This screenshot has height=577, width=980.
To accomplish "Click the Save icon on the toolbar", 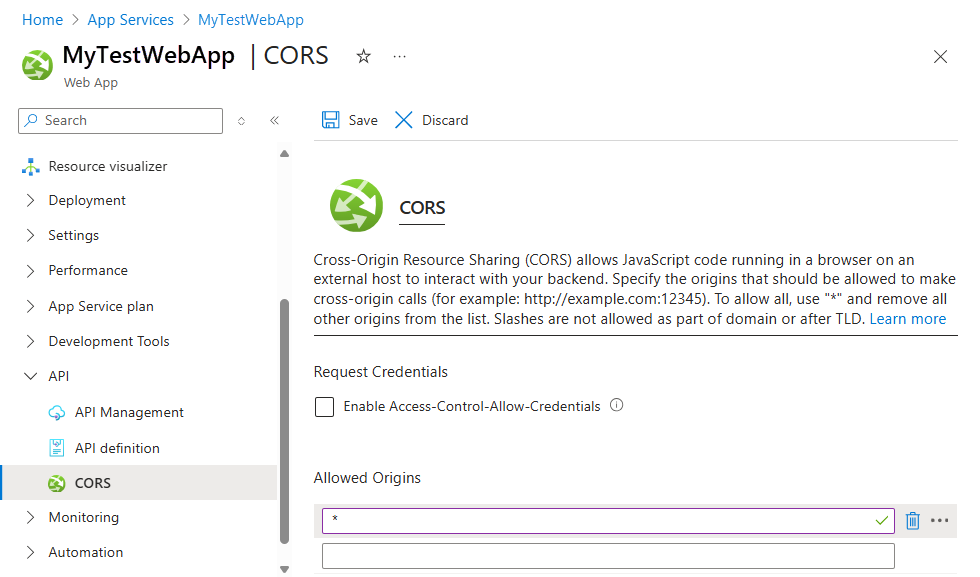I will coord(332,119).
